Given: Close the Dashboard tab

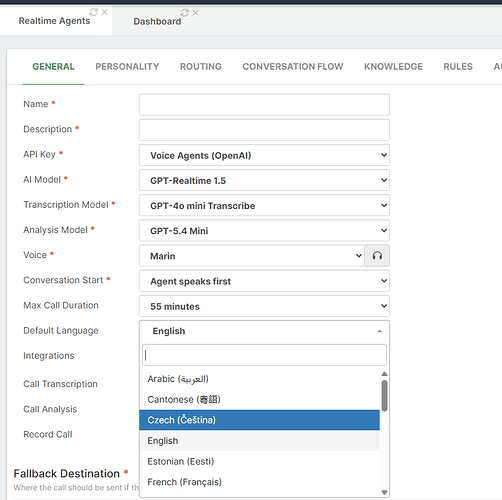Looking at the screenshot, I should (x=196, y=13).
